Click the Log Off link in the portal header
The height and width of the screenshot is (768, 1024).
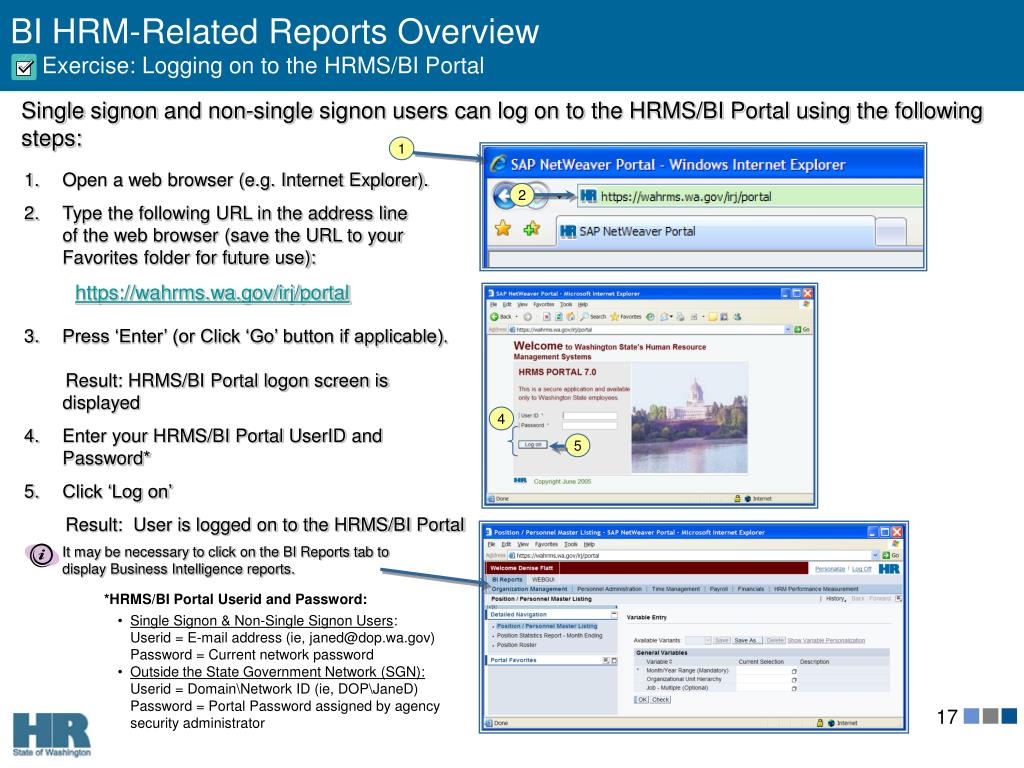(x=861, y=569)
